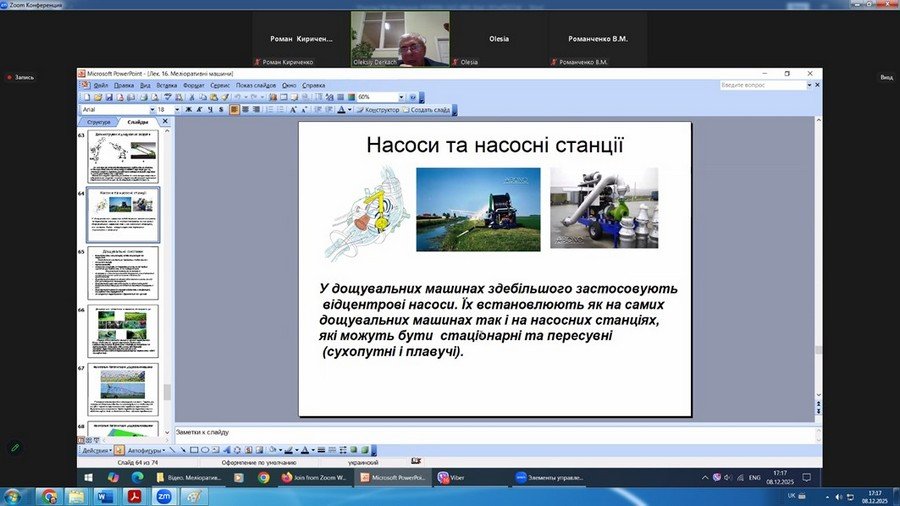Open the Вставка menu
The width and height of the screenshot is (900, 506).
(167, 86)
